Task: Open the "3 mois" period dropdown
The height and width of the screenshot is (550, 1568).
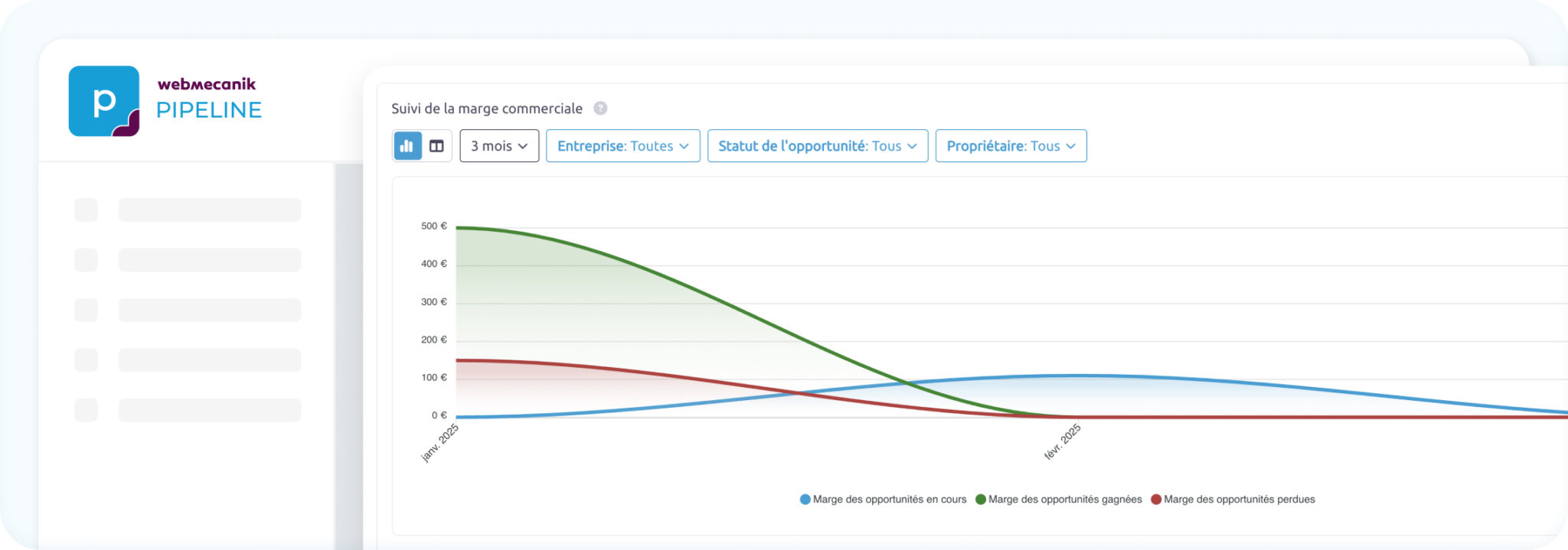Action: tap(499, 146)
